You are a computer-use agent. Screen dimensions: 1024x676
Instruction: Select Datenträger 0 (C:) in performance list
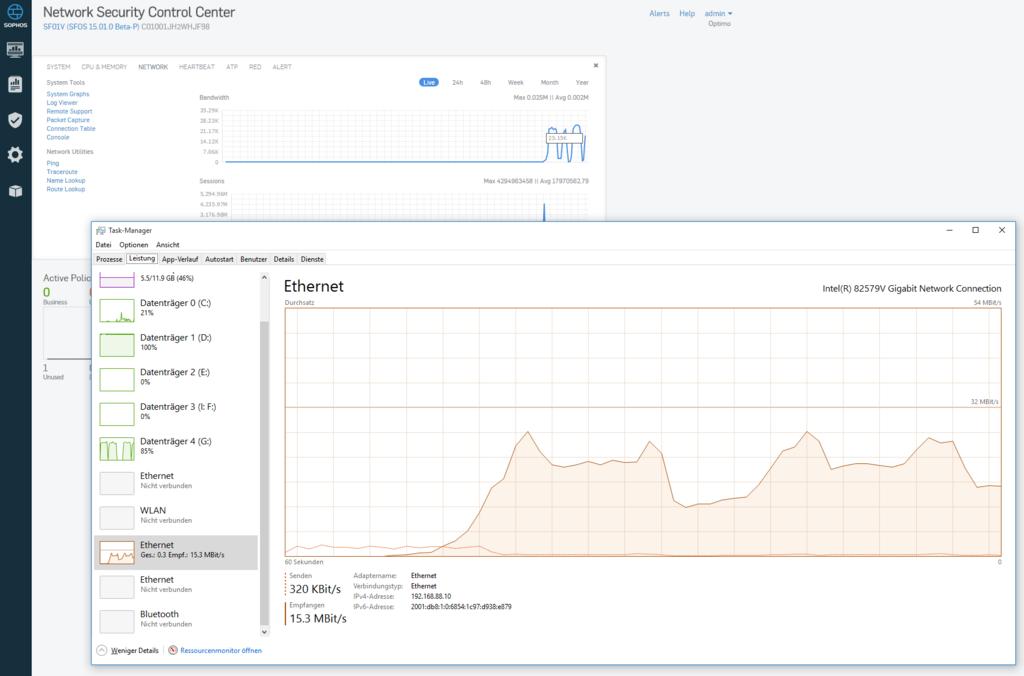176,310
